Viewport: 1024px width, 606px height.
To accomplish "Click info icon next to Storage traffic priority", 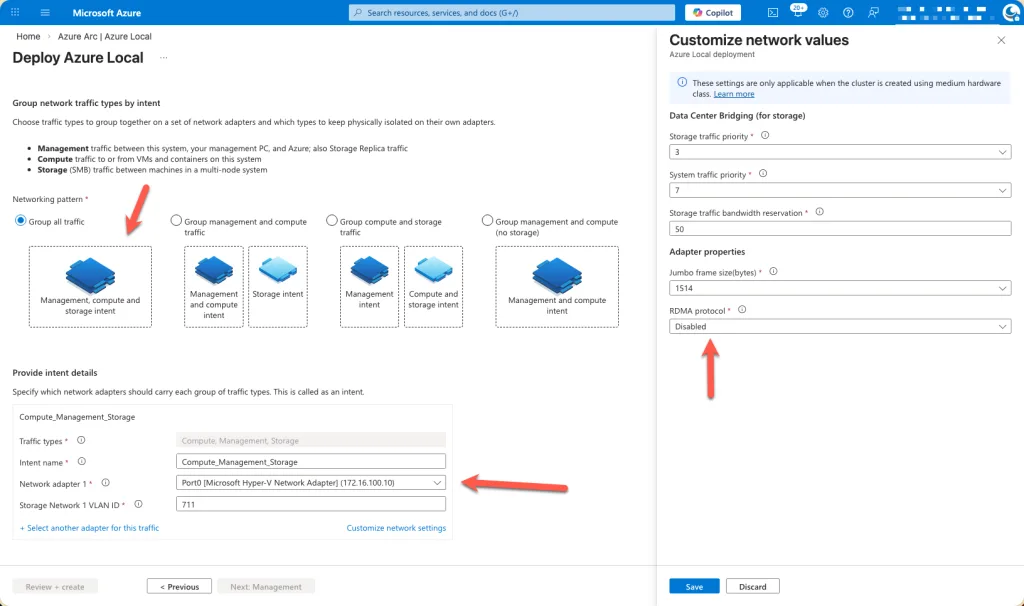I will (x=765, y=135).
